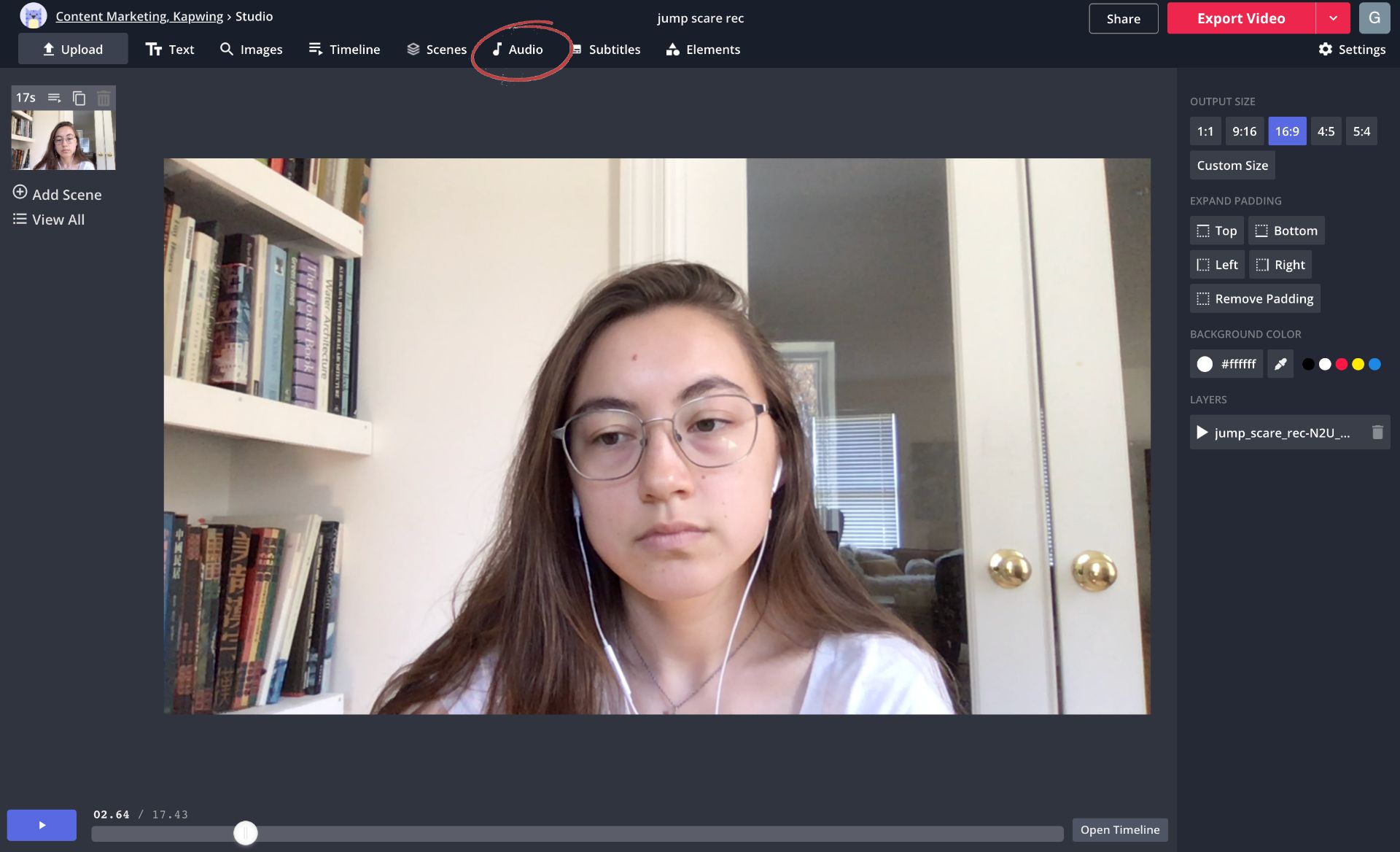The height and width of the screenshot is (852, 1400).
Task: Choose the red background color swatch
Action: [1341, 364]
